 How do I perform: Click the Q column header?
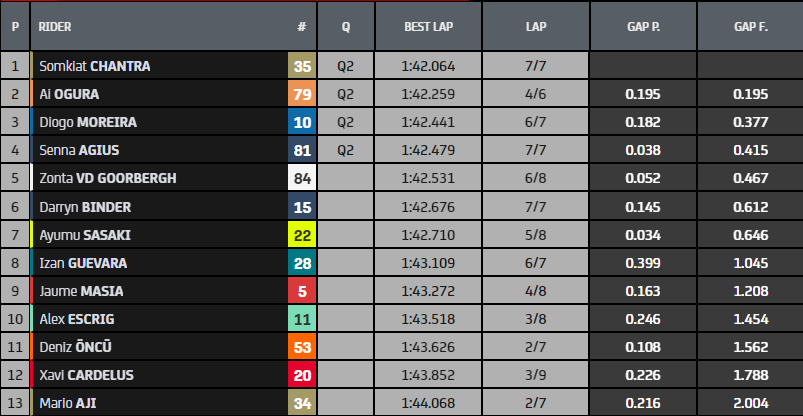coord(345,27)
